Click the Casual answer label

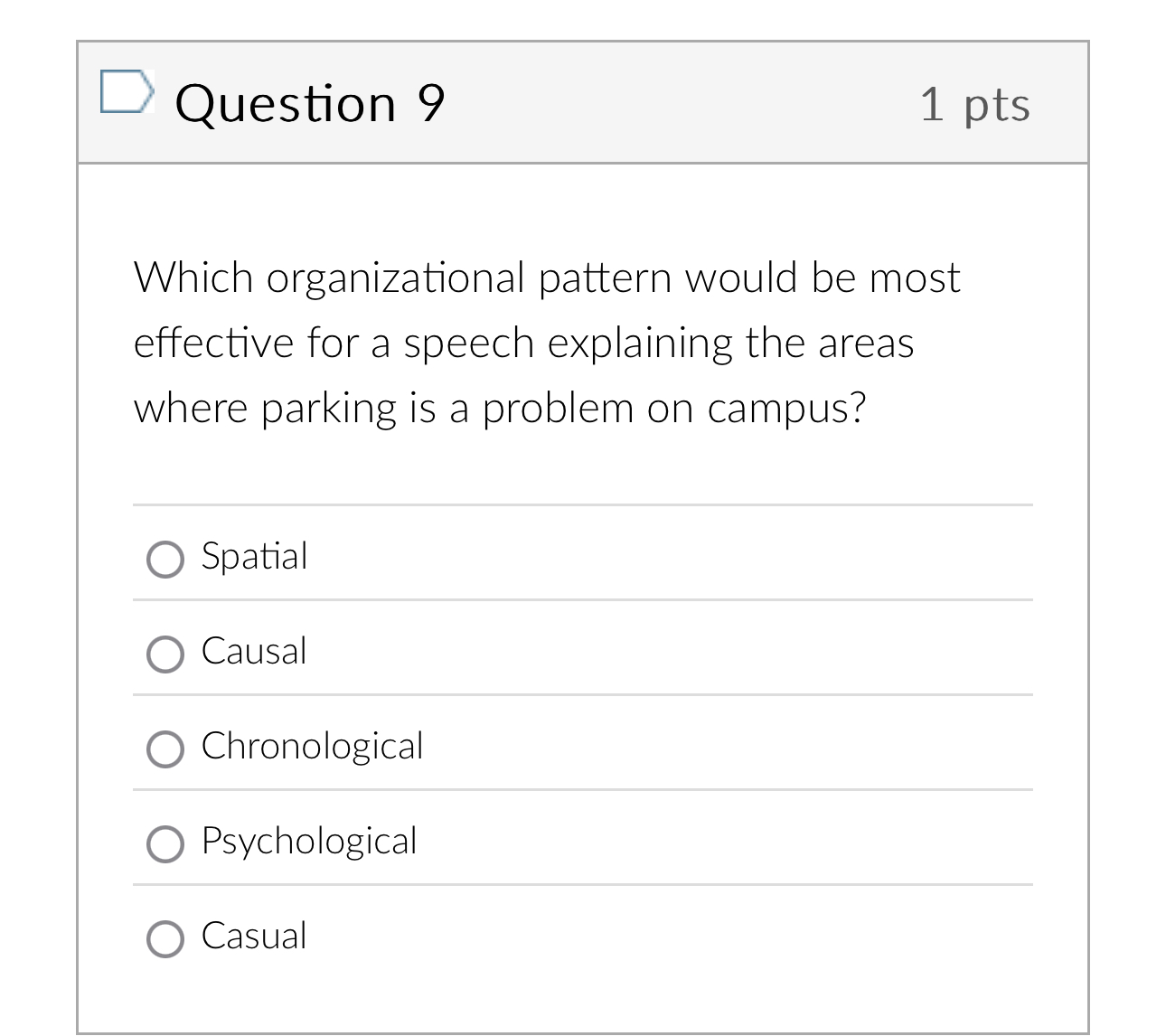coord(253,936)
